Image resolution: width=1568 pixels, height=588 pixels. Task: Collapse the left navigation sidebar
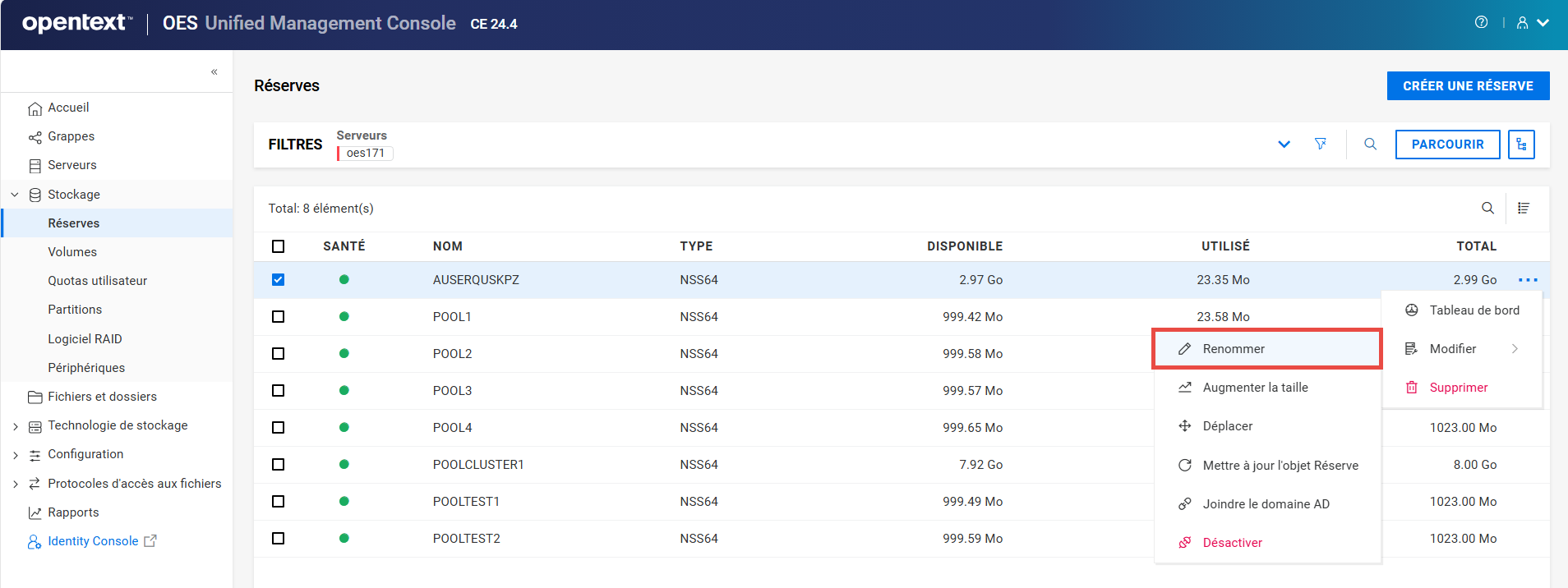coord(214,72)
